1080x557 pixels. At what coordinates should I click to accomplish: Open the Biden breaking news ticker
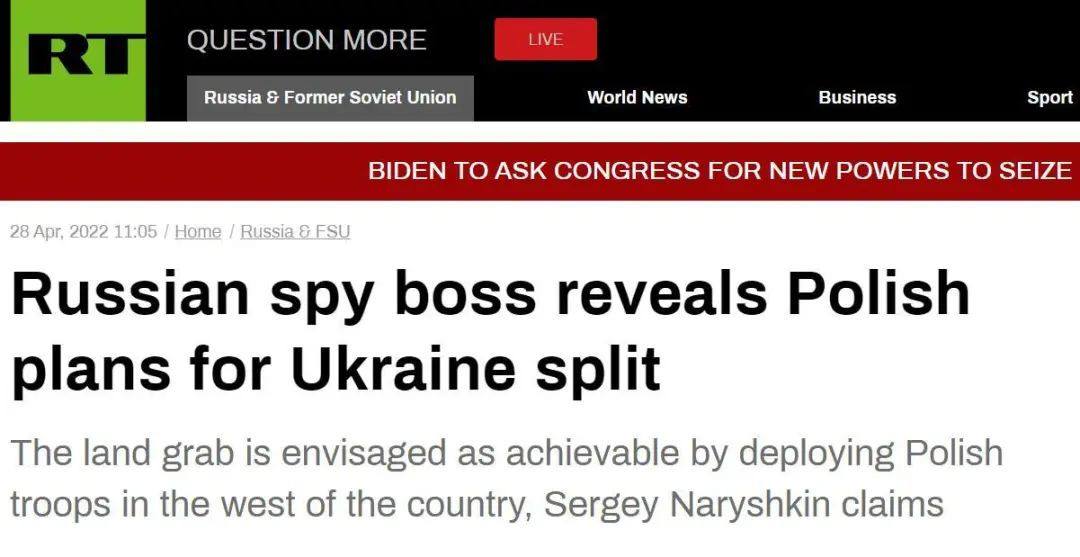pos(719,171)
